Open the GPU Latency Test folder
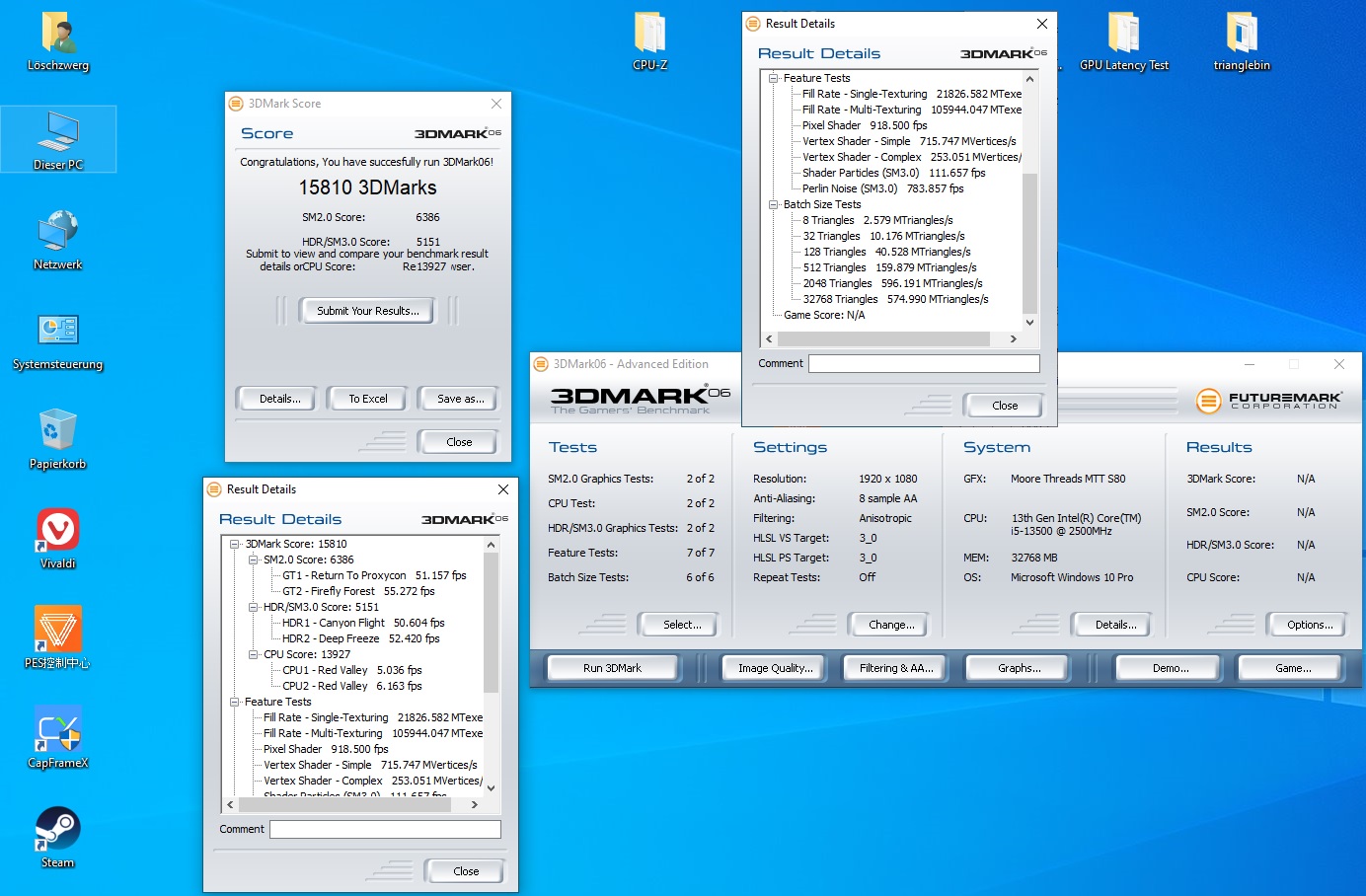 1124,41
